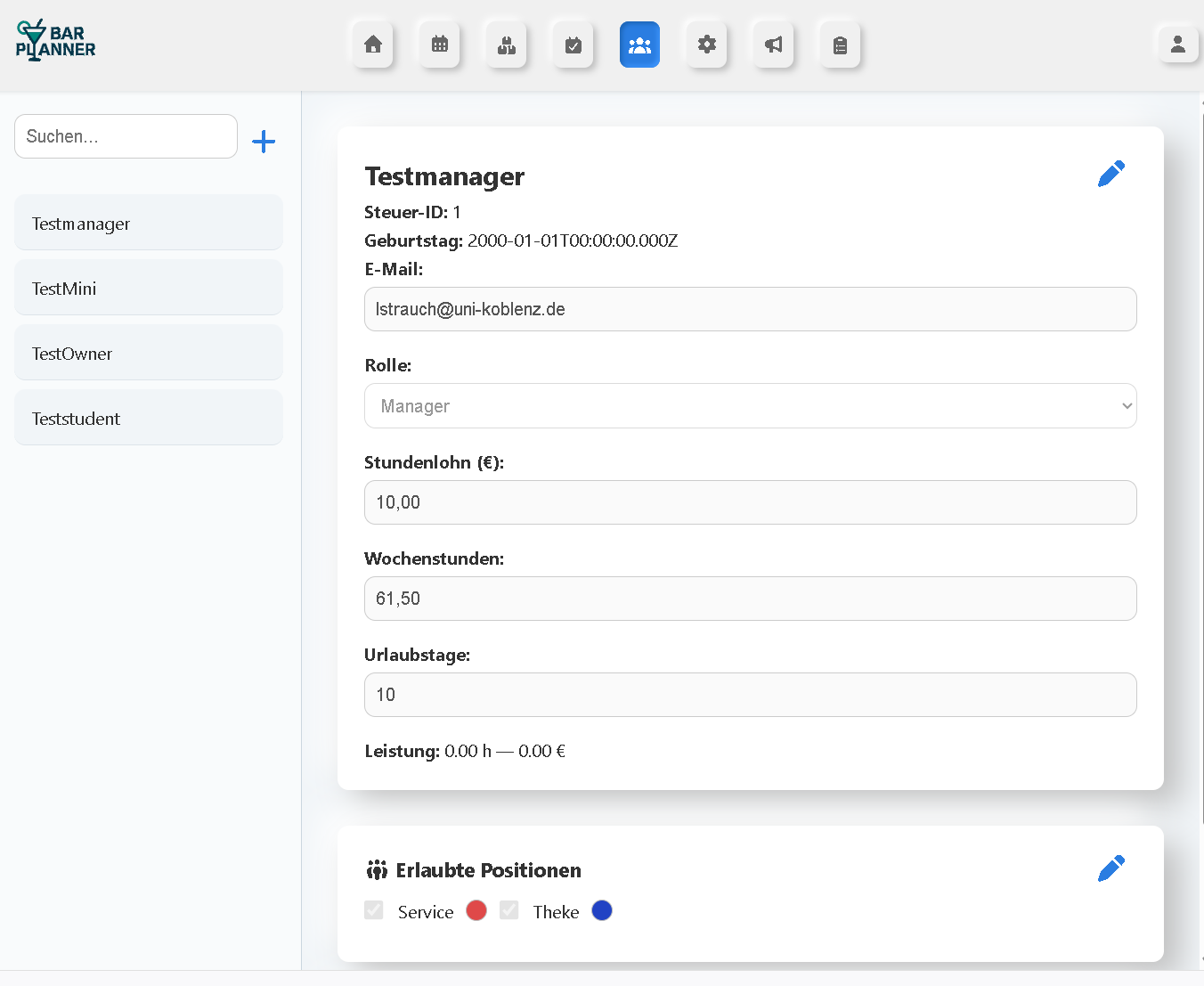
Task: Open the calendar icon in the top navigation
Action: 439,45
